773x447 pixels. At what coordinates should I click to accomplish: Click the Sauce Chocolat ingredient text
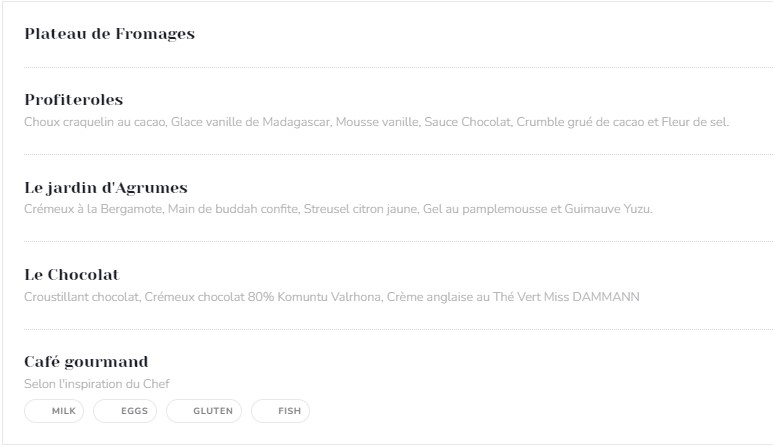point(467,122)
